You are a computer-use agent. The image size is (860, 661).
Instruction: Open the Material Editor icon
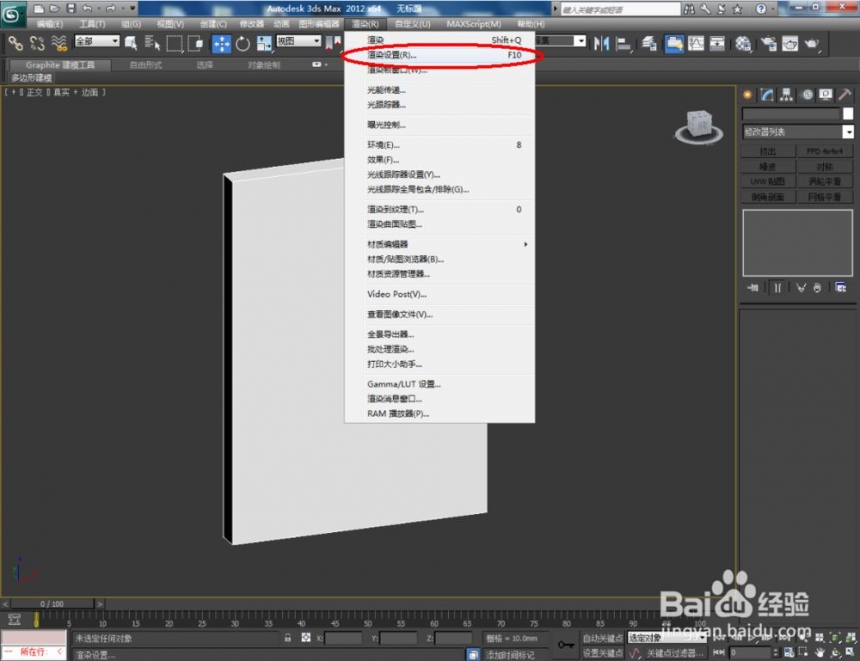pyautogui.click(x=743, y=43)
